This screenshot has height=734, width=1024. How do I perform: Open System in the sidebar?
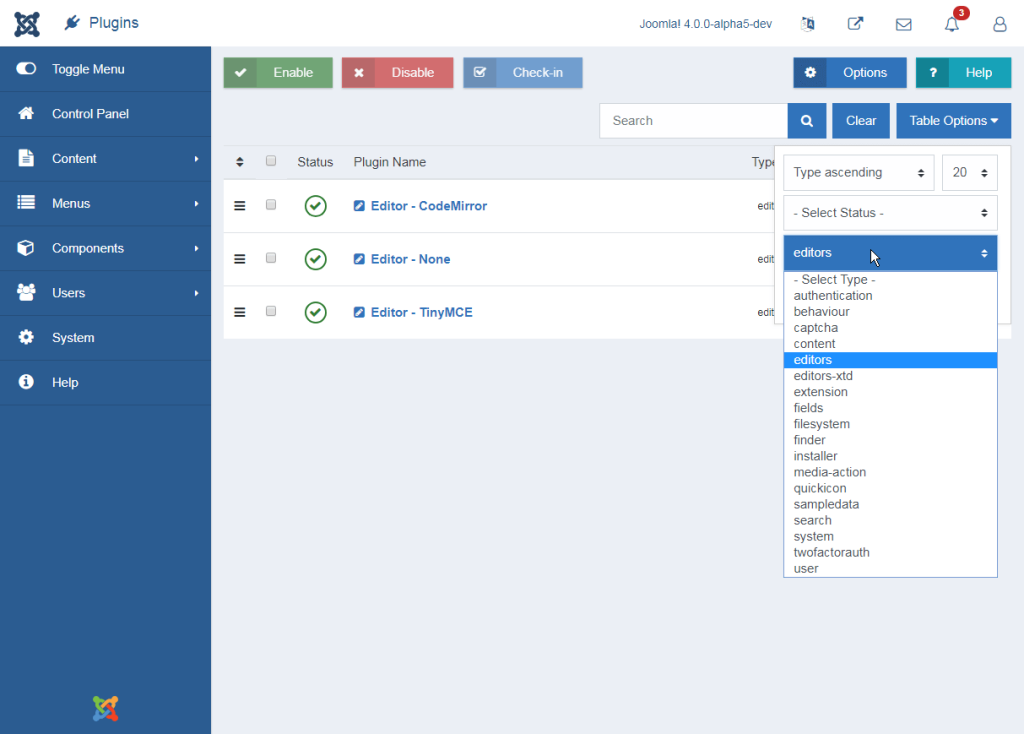[x=105, y=338]
